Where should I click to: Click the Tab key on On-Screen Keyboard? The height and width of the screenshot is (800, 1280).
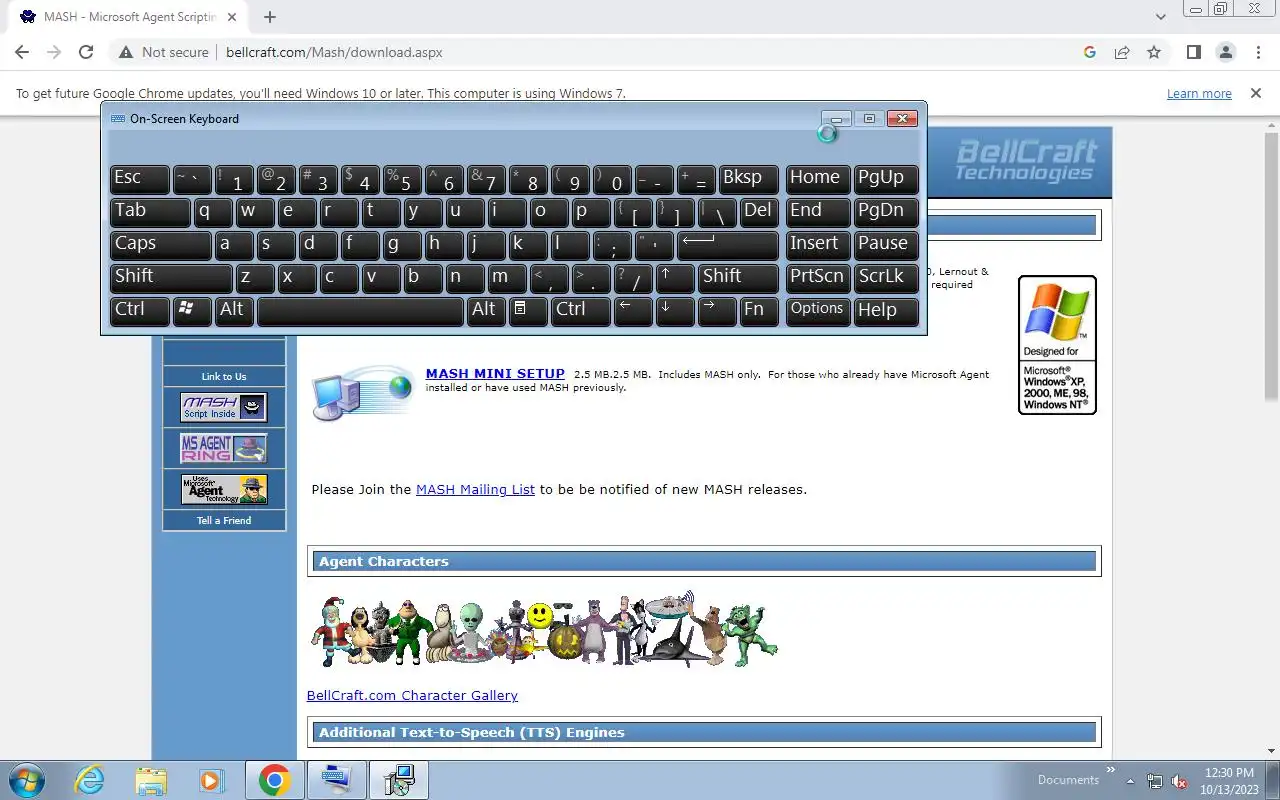coord(150,212)
